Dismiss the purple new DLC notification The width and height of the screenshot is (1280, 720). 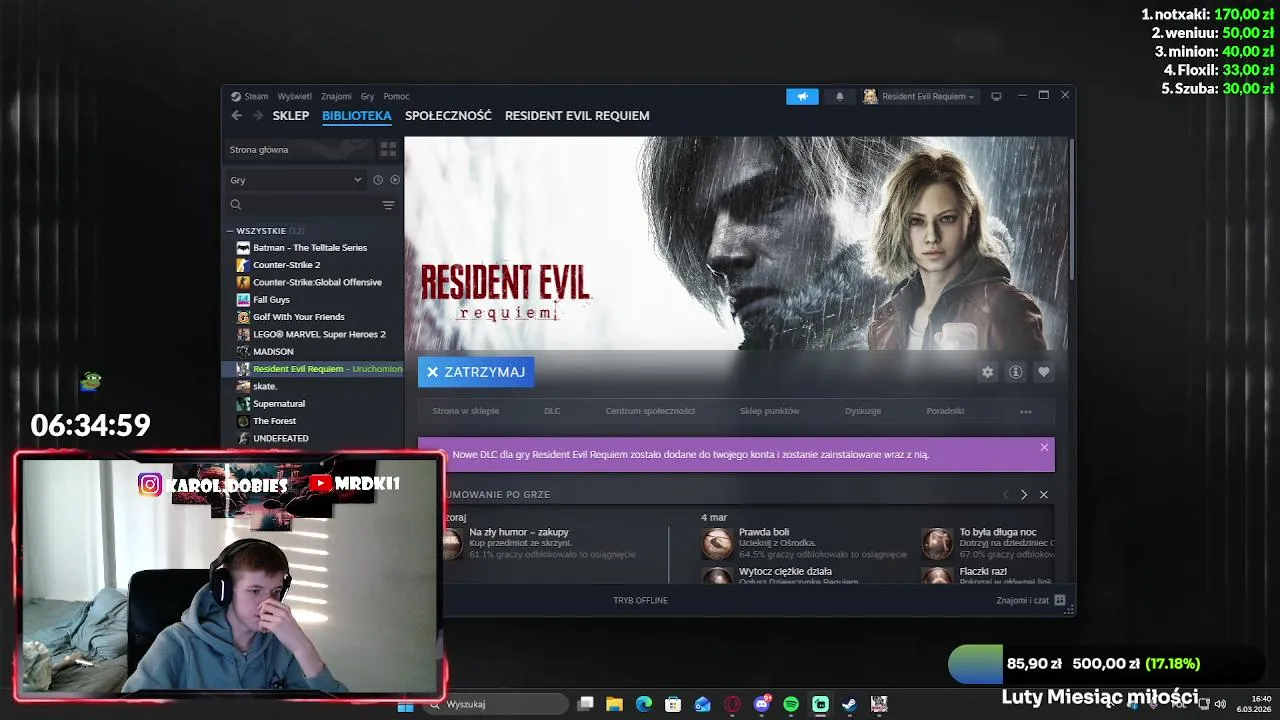tap(1044, 447)
